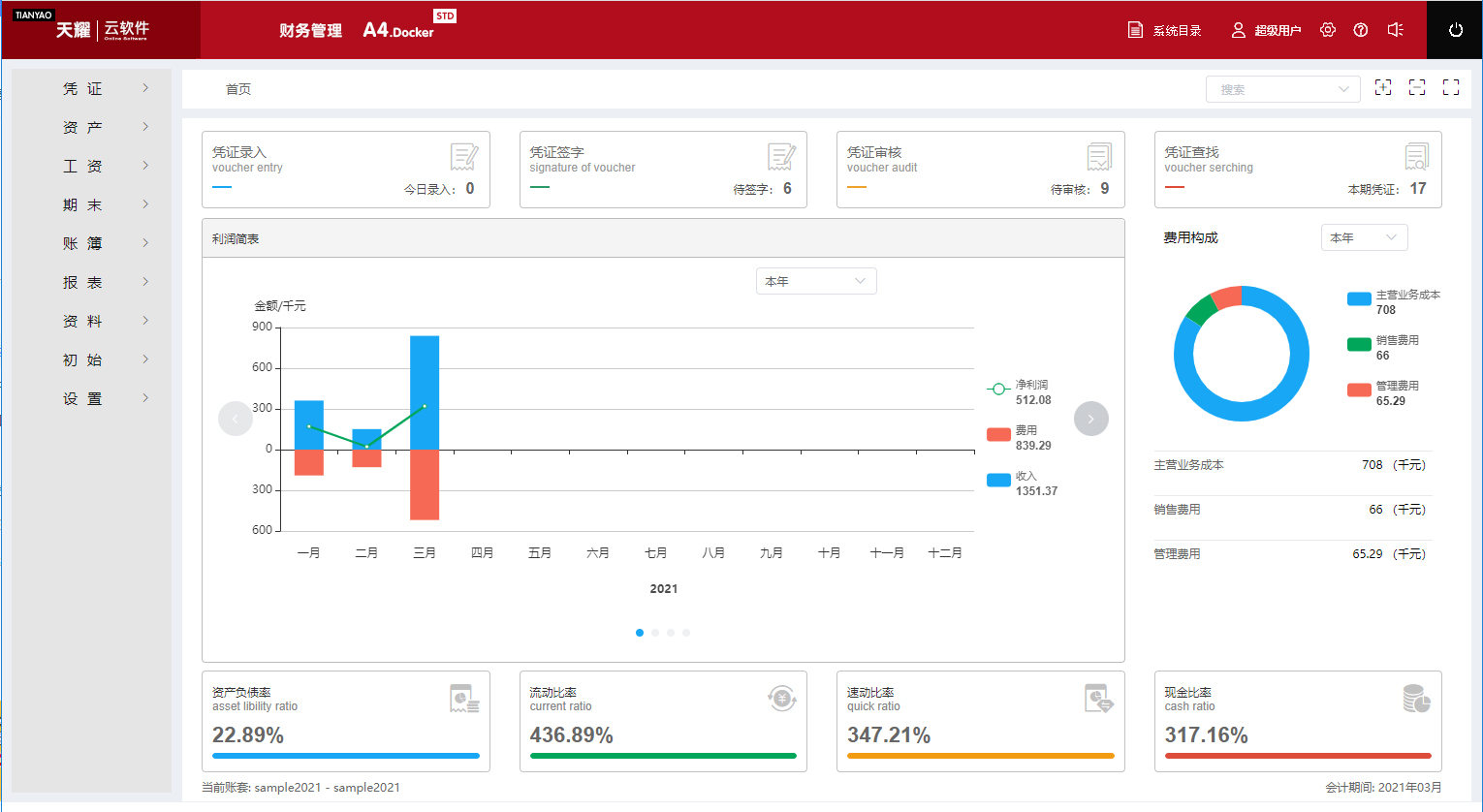This screenshot has height=812, width=1483.
Task: Toggle the 净利润 legend series
Action: click(x=998, y=390)
